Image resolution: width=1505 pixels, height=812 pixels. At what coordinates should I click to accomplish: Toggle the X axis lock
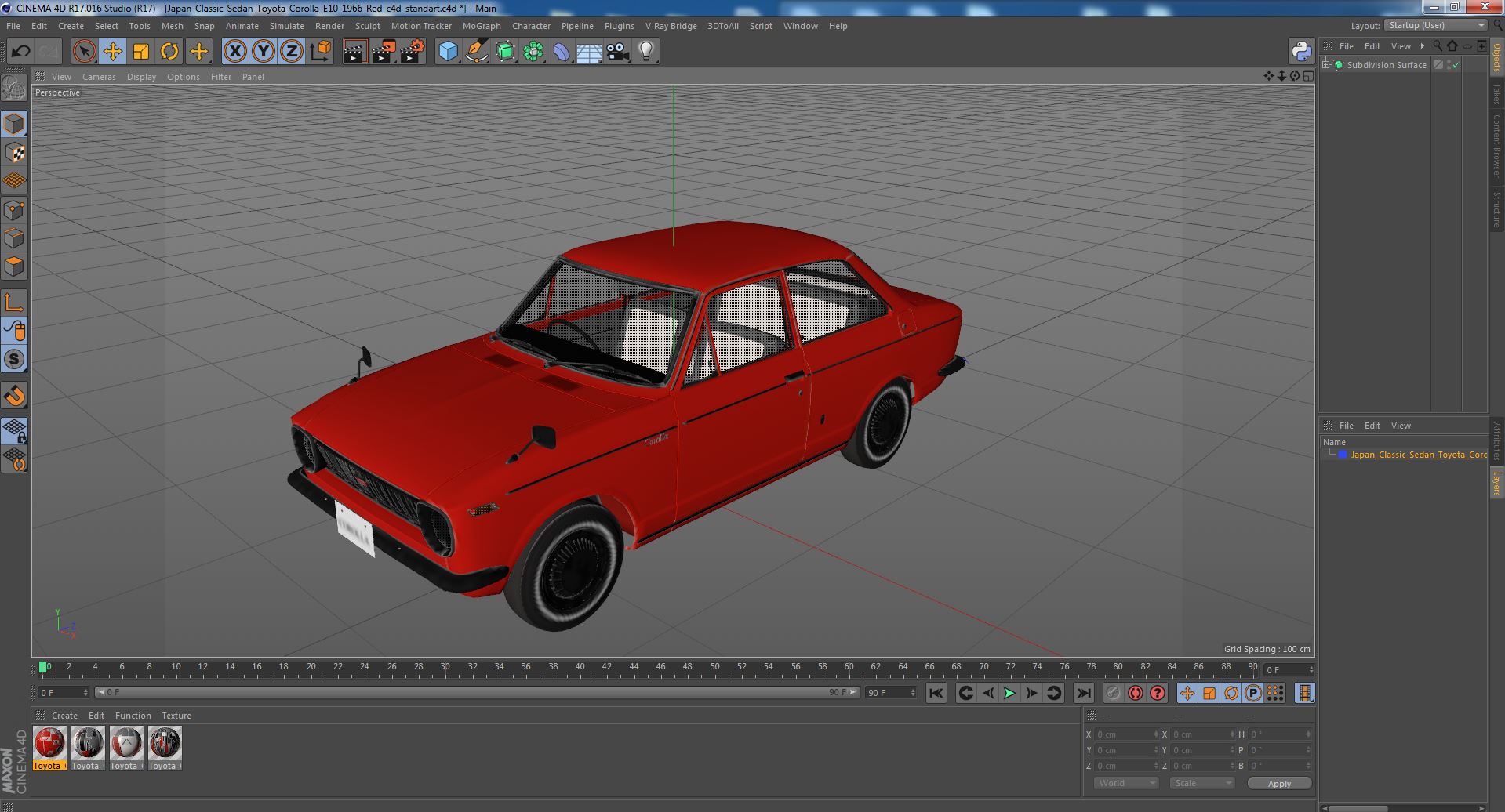click(234, 52)
